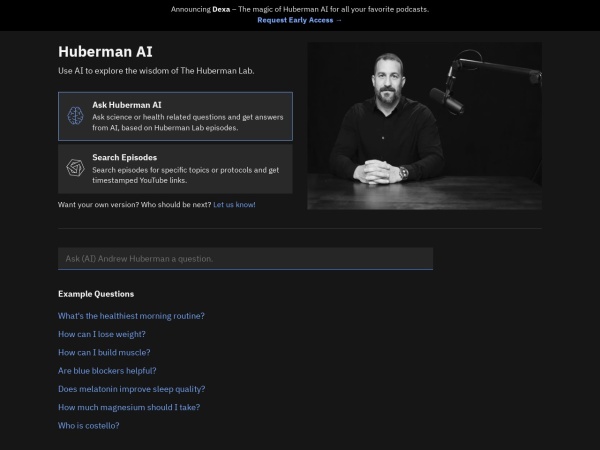600x450 pixels.
Task: Click the 'Announcing Dexa' banner text
Action: (x=300, y=9)
